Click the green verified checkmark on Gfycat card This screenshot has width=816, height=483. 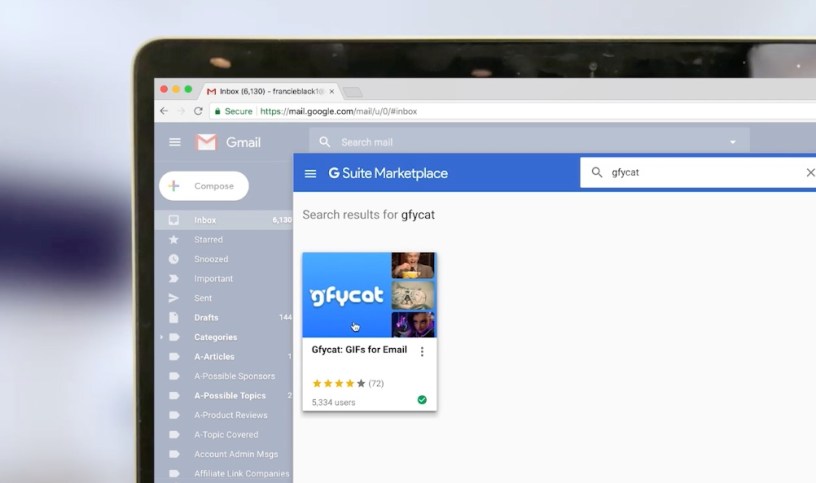click(x=422, y=400)
